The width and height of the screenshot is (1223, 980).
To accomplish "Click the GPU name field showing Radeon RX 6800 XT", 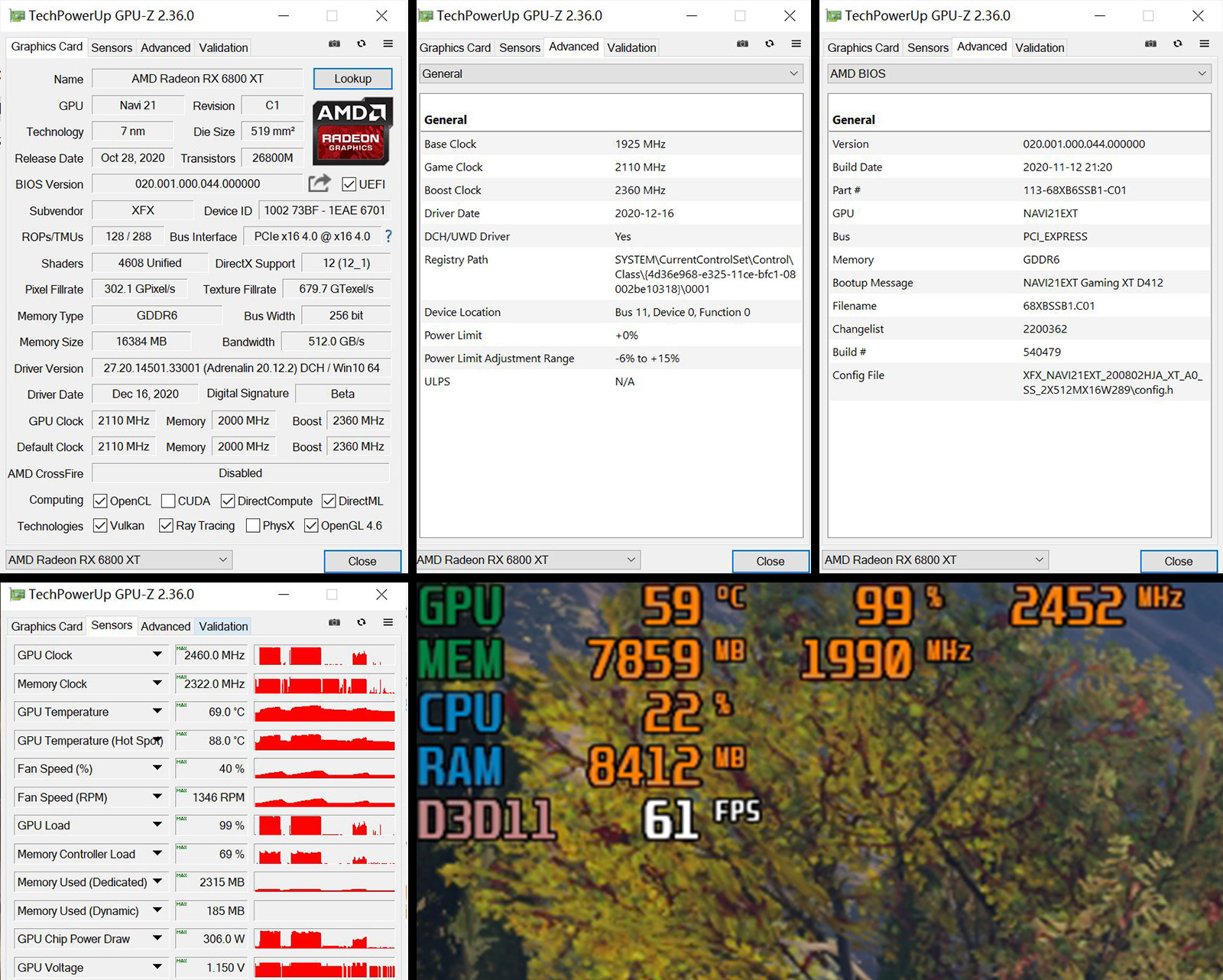I will tap(197, 79).
